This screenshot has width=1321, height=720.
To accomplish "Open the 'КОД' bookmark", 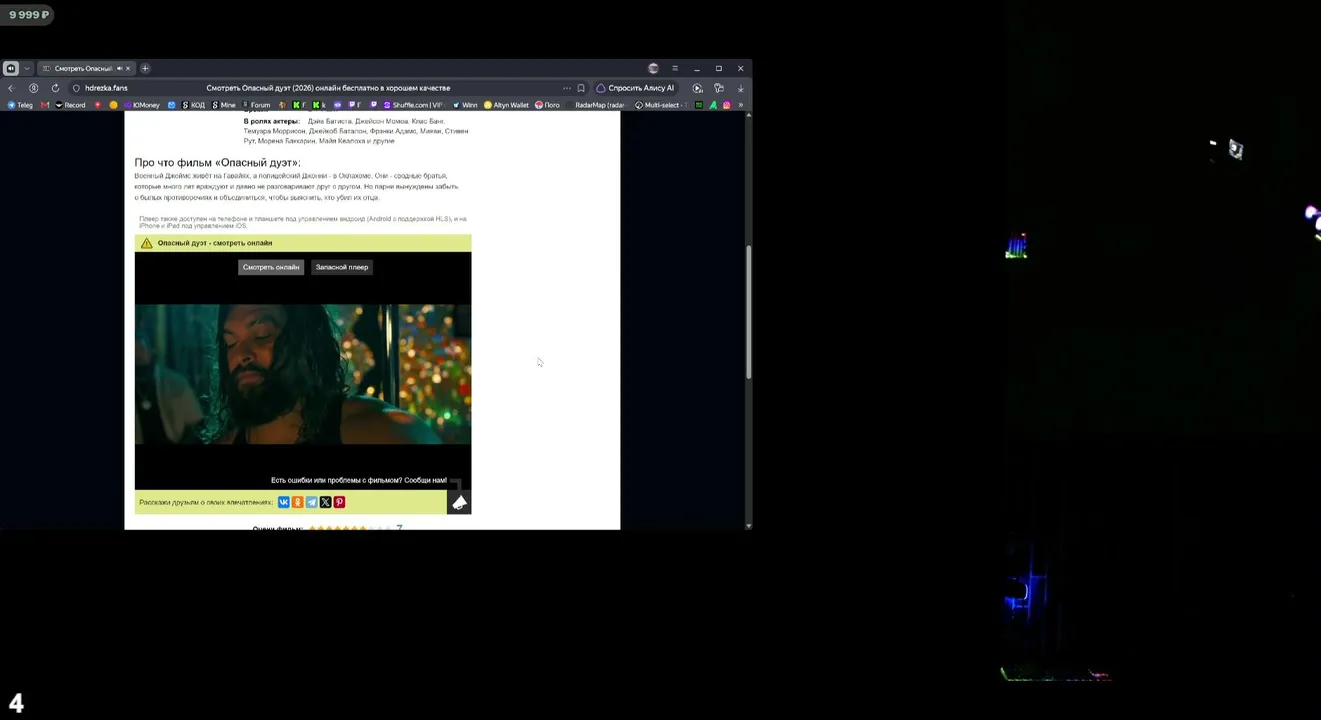I will pos(194,105).
